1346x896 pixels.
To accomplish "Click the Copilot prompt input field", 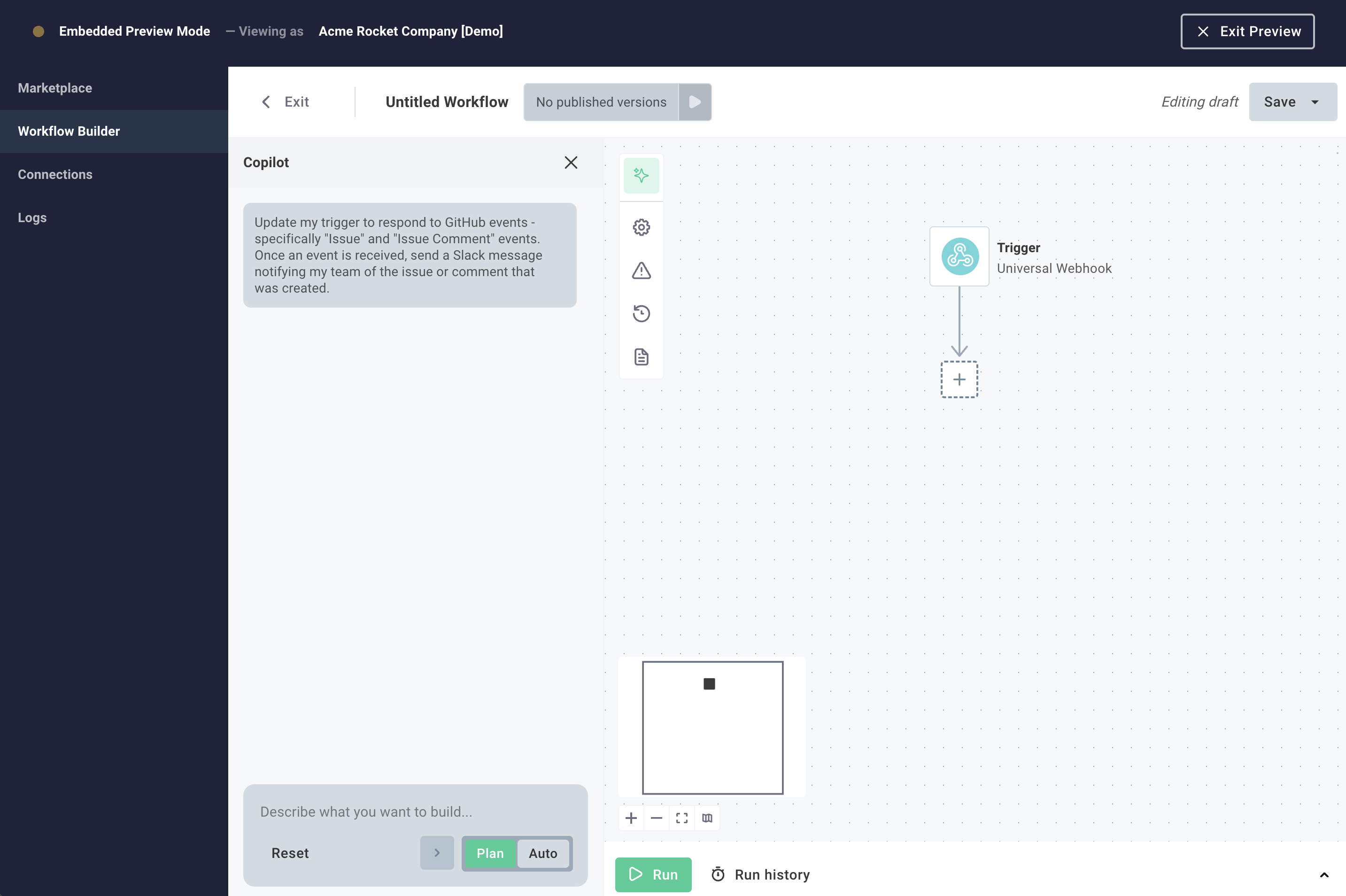I will point(415,811).
